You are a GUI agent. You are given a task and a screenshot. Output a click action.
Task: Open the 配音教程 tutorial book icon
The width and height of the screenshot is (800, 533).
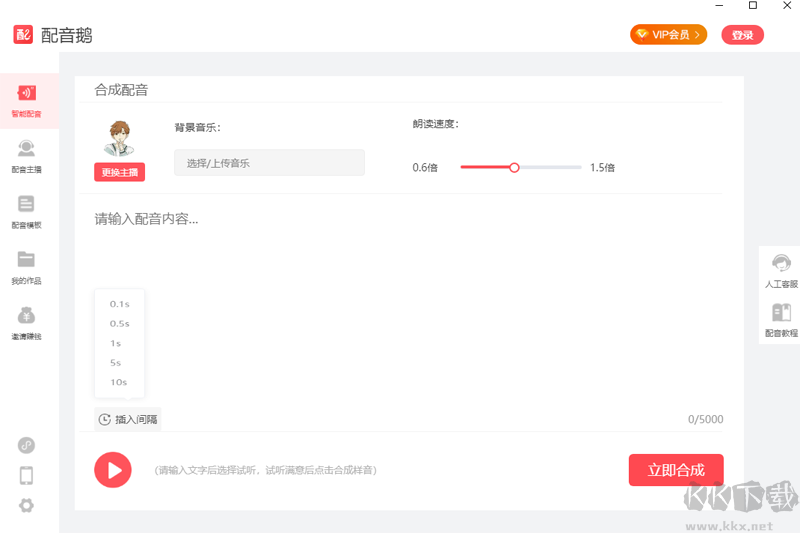pos(781,318)
